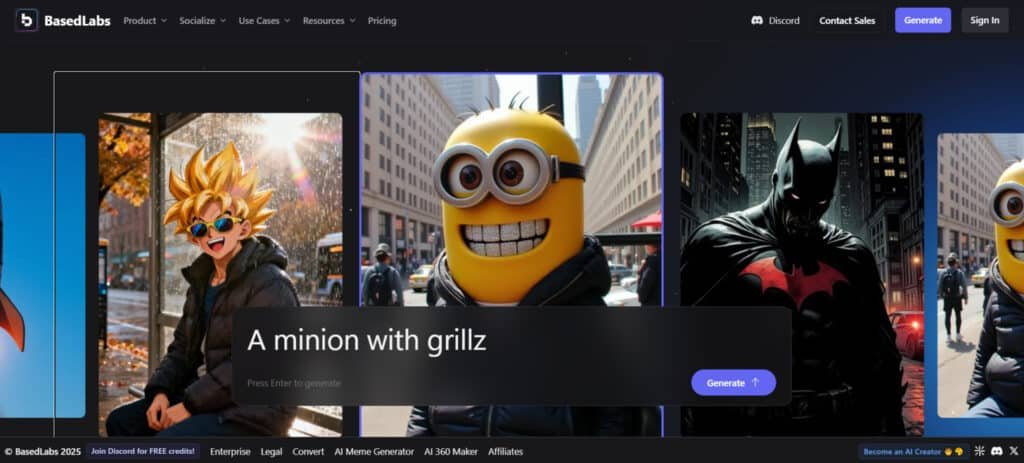This screenshot has height=463, width=1024.
Task: Click the Discord icon in footer
Action: 995,451
